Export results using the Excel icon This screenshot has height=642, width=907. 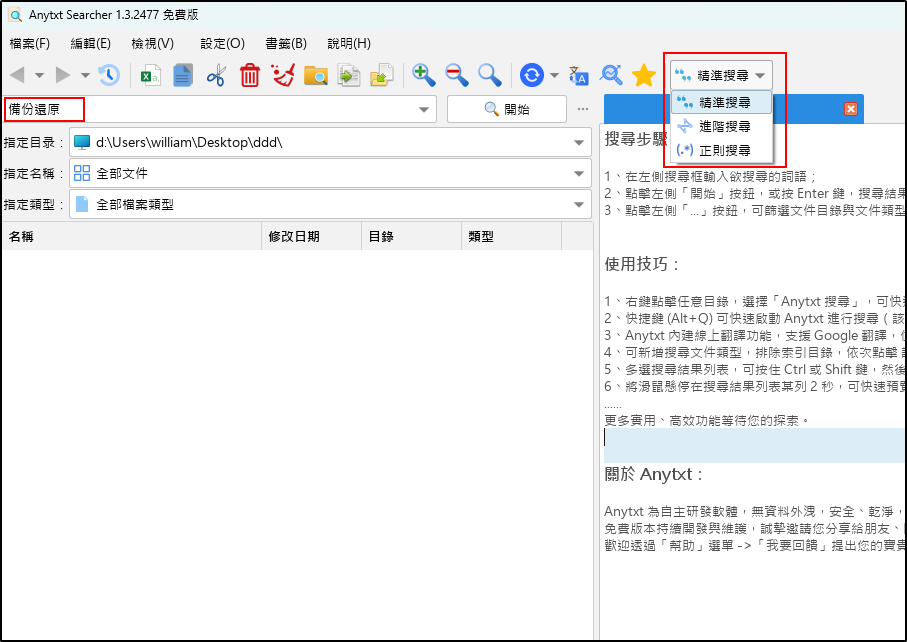coord(151,75)
